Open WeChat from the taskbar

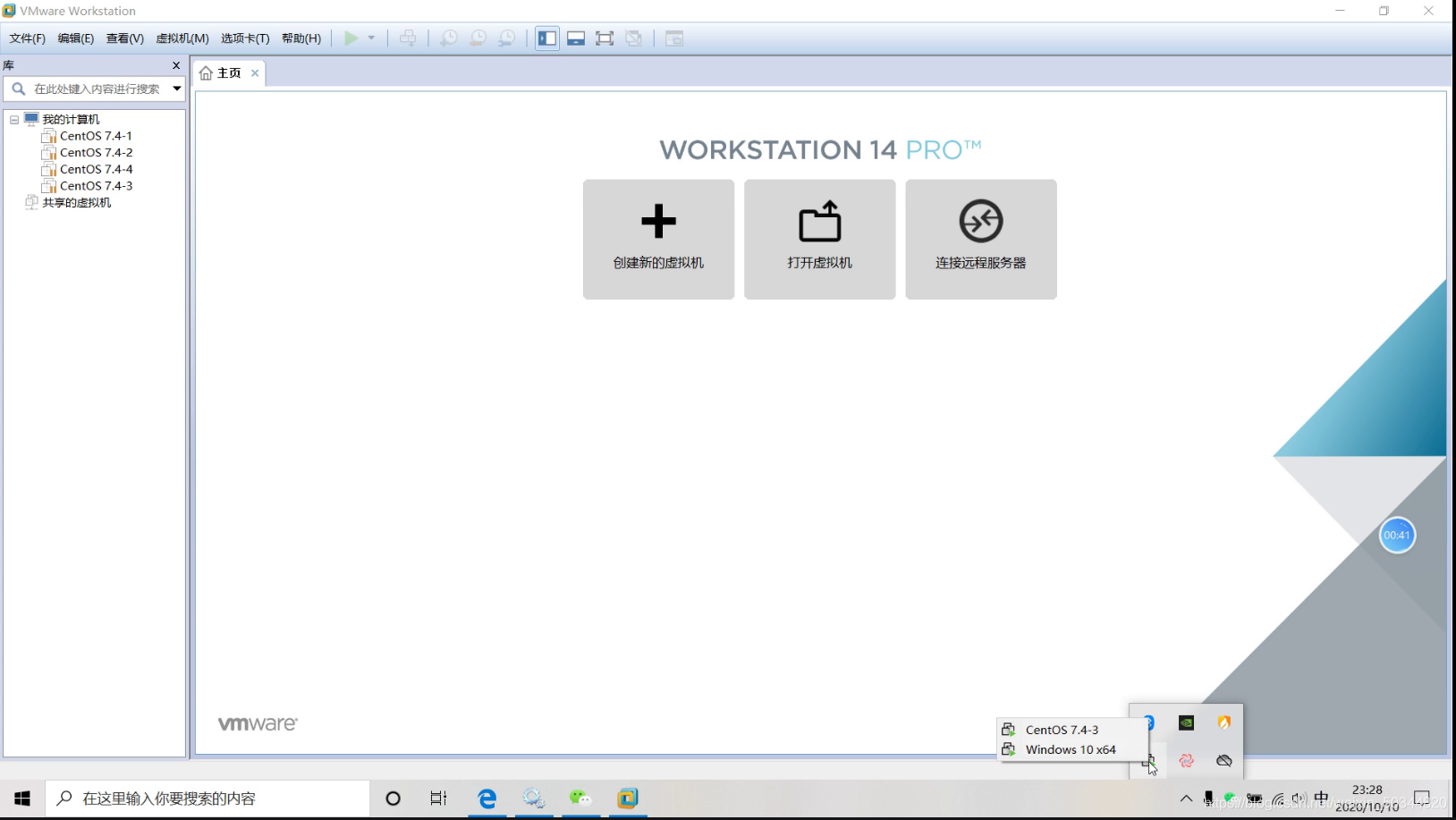pos(580,799)
